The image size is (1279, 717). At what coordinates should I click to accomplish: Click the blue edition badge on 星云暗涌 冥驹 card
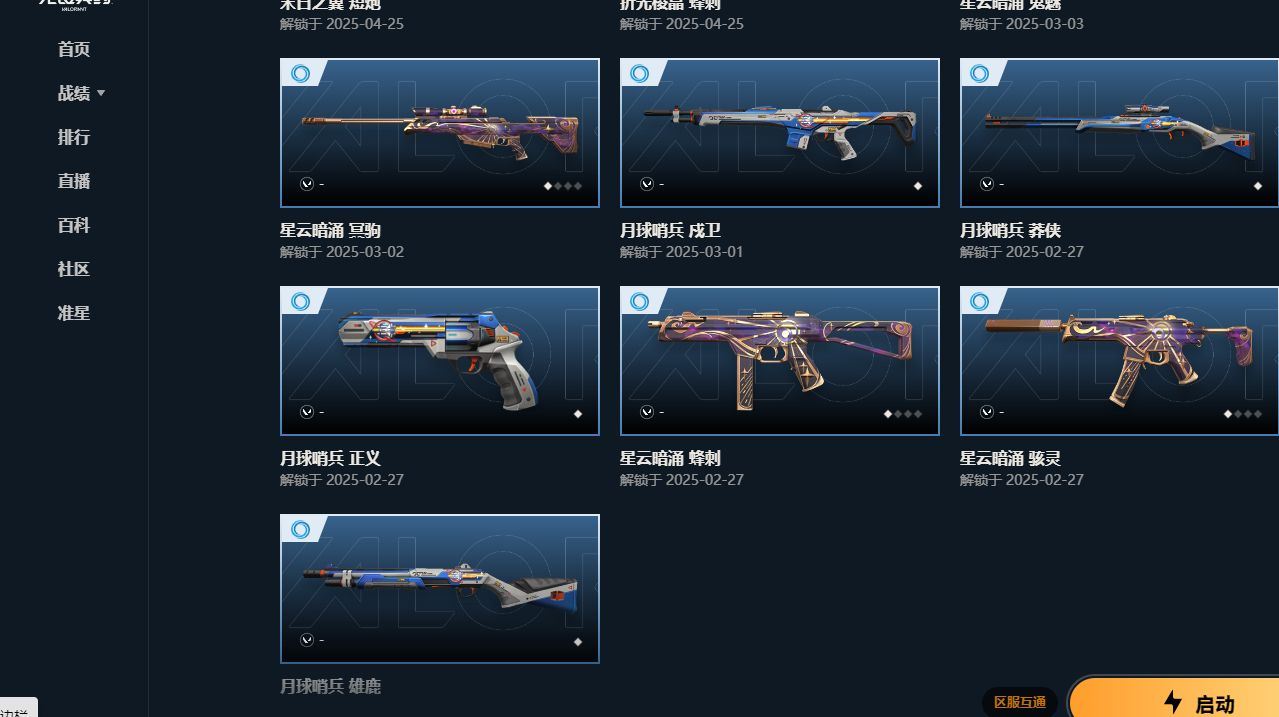pyautogui.click(x=300, y=74)
